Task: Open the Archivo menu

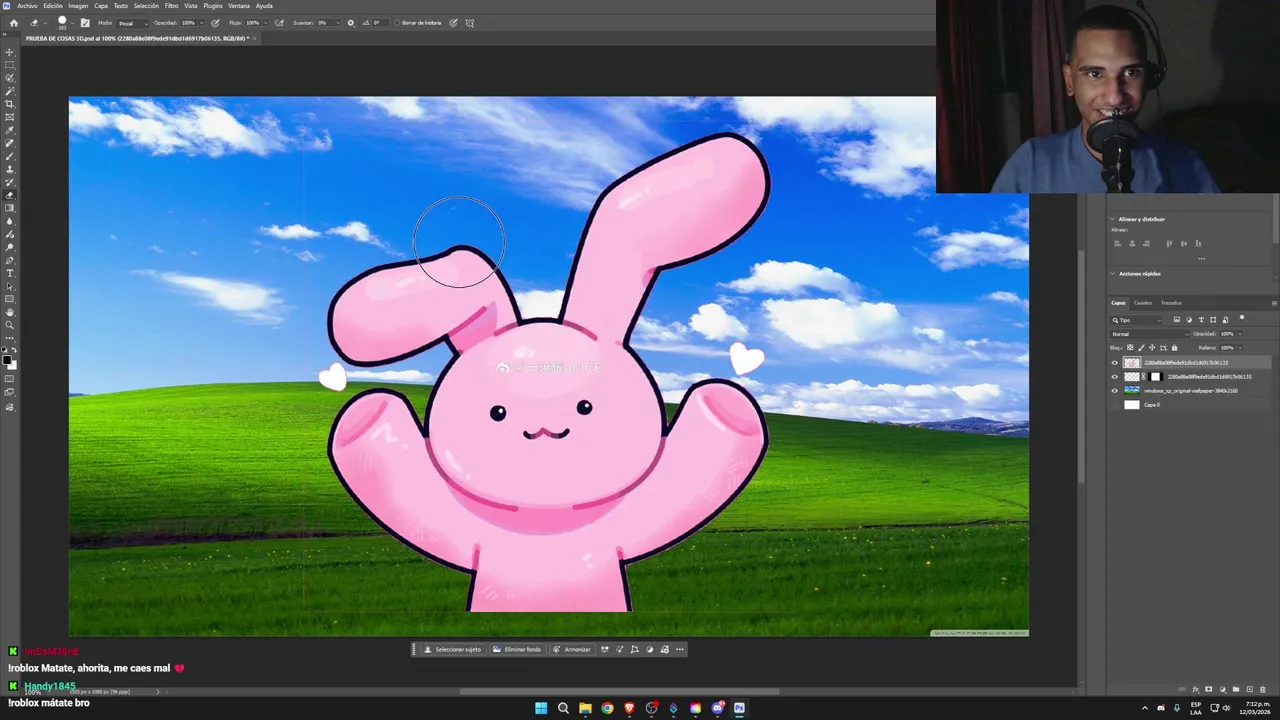Action: pyautogui.click(x=27, y=6)
